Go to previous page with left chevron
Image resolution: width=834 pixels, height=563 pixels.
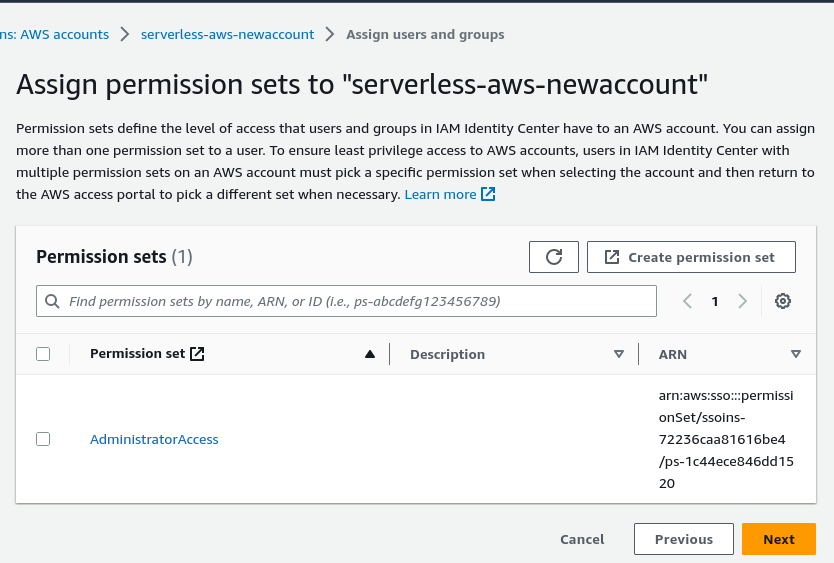coord(687,301)
